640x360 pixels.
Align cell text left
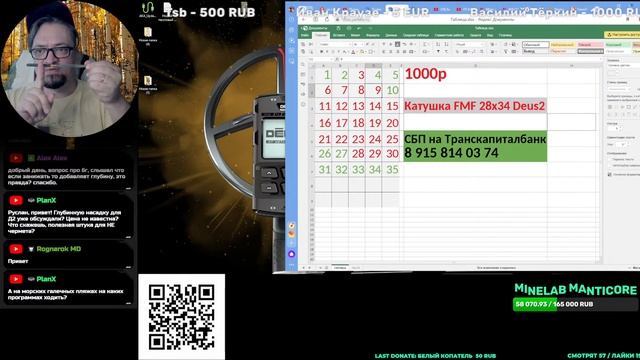(x=384, y=51)
